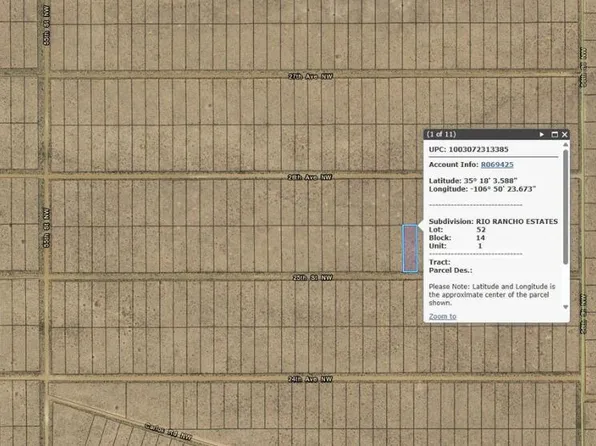The image size is (596, 446).
Task: Click the 25th St NW road label
Action: click(312, 278)
